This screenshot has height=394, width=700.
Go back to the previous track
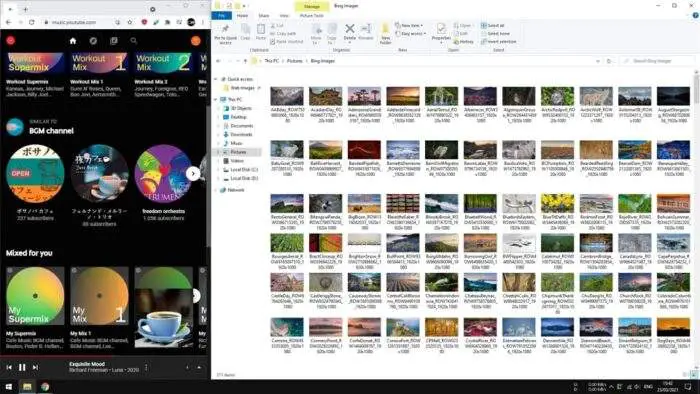tap(9, 367)
